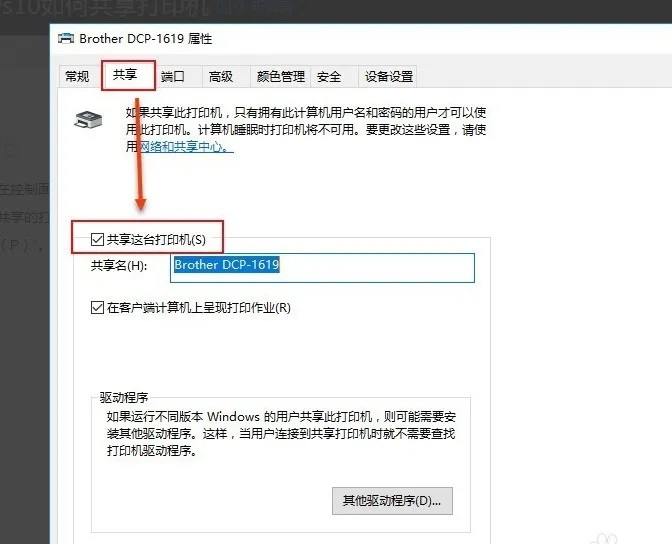Go to the 颜色管理 tab
This screenshot has height=544, width=672.
tap(281, 77)
